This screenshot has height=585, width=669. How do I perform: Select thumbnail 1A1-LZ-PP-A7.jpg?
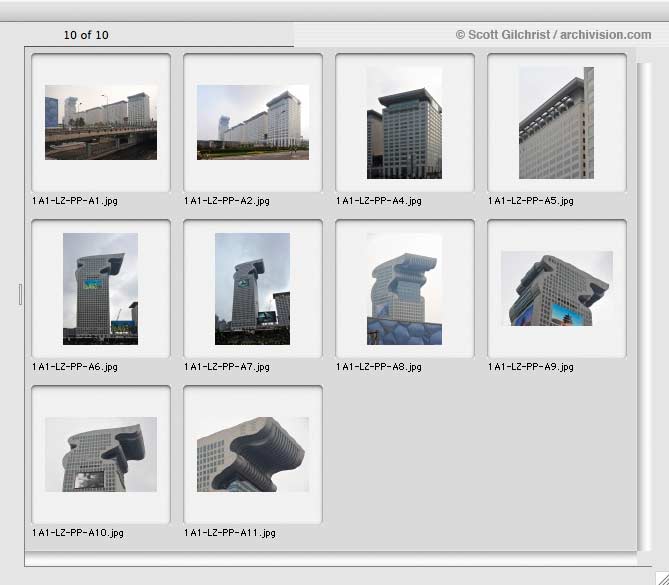[253, 289]
